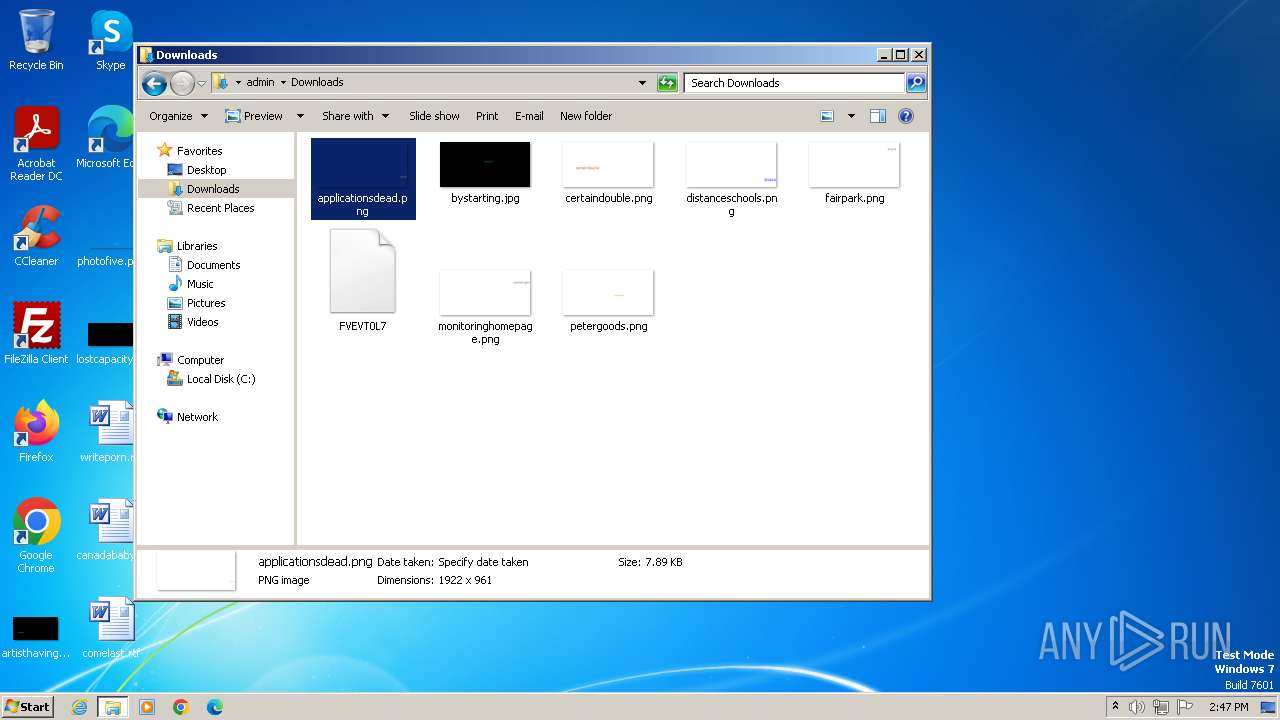Select the Skype desktop shortcut
Viewport: 1280px width, 720px height.
[x=110, y=40]
